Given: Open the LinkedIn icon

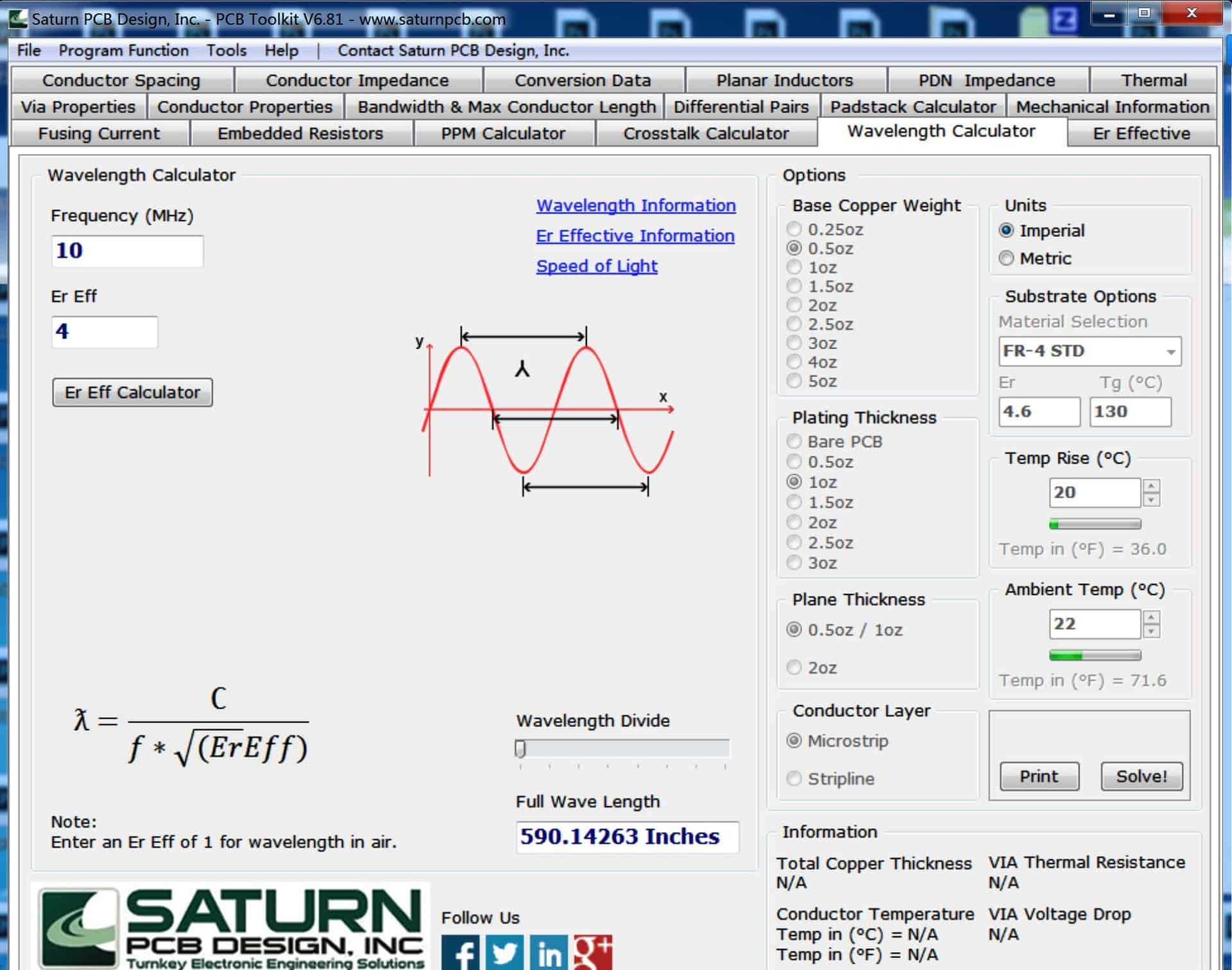Looking at the screenshot, I should (549, 953).
